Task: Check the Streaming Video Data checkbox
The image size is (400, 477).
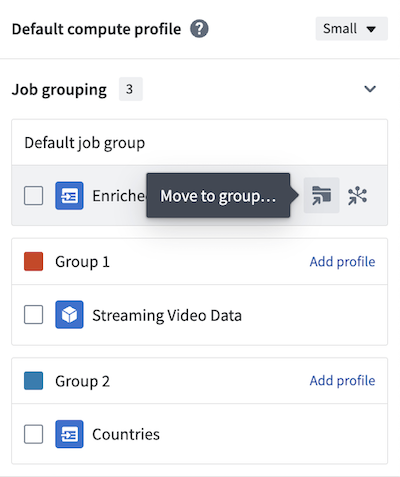Action: 33,315
